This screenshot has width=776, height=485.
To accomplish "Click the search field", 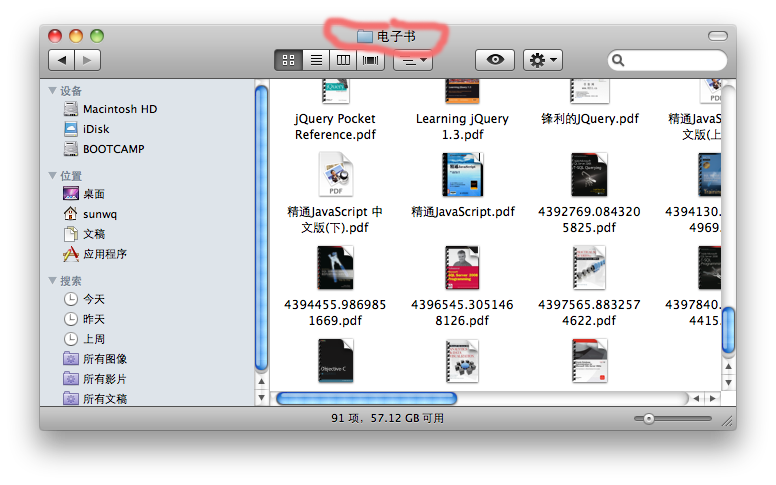I will point(667,60).
